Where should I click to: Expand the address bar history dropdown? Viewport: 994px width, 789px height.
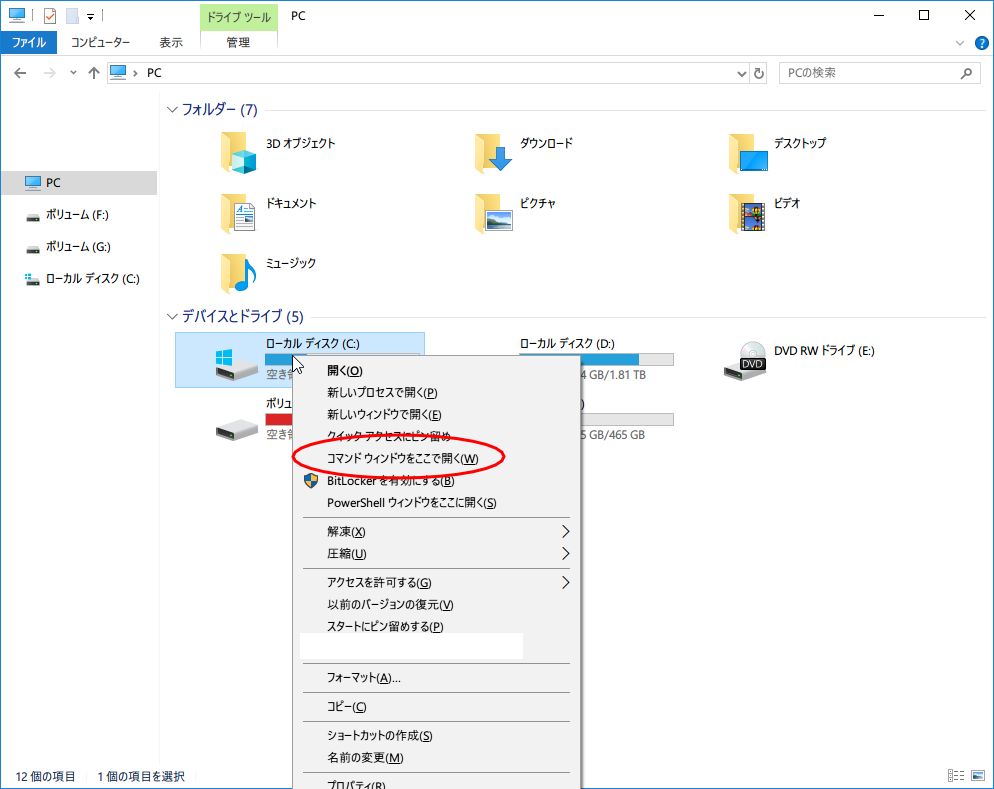tap(741, 73)
